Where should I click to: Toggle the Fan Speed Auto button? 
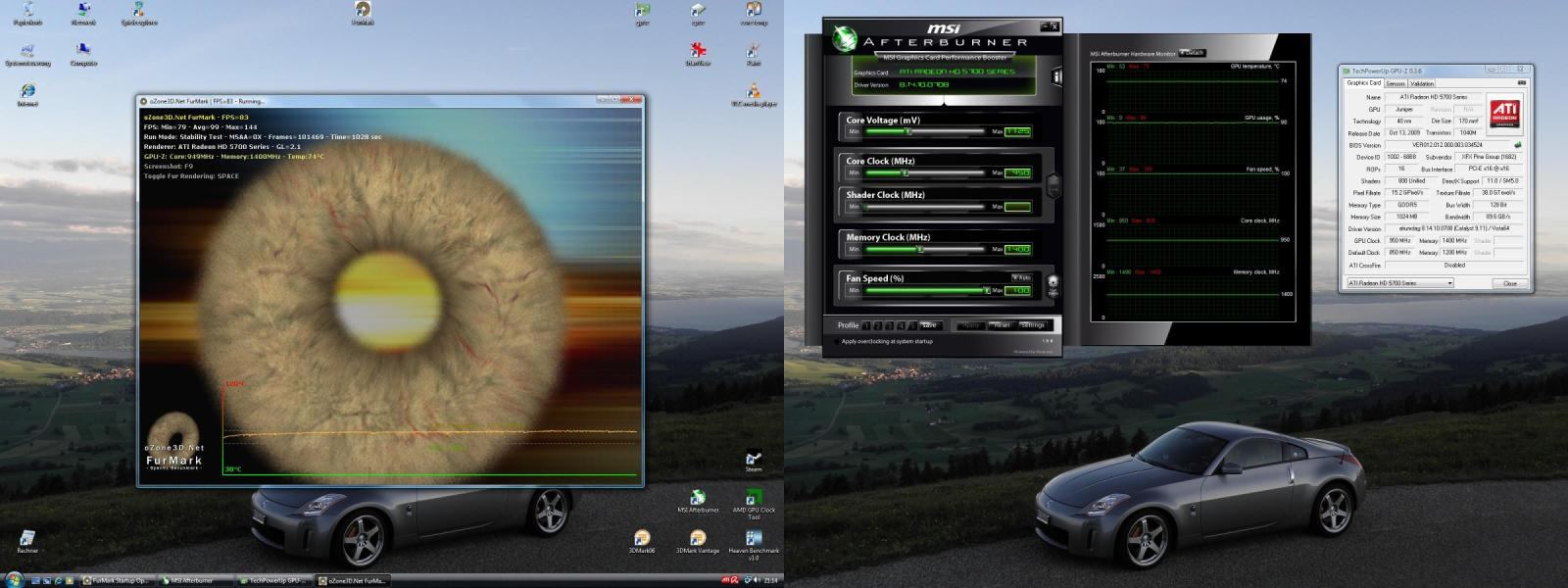[x=1021, y=278]
